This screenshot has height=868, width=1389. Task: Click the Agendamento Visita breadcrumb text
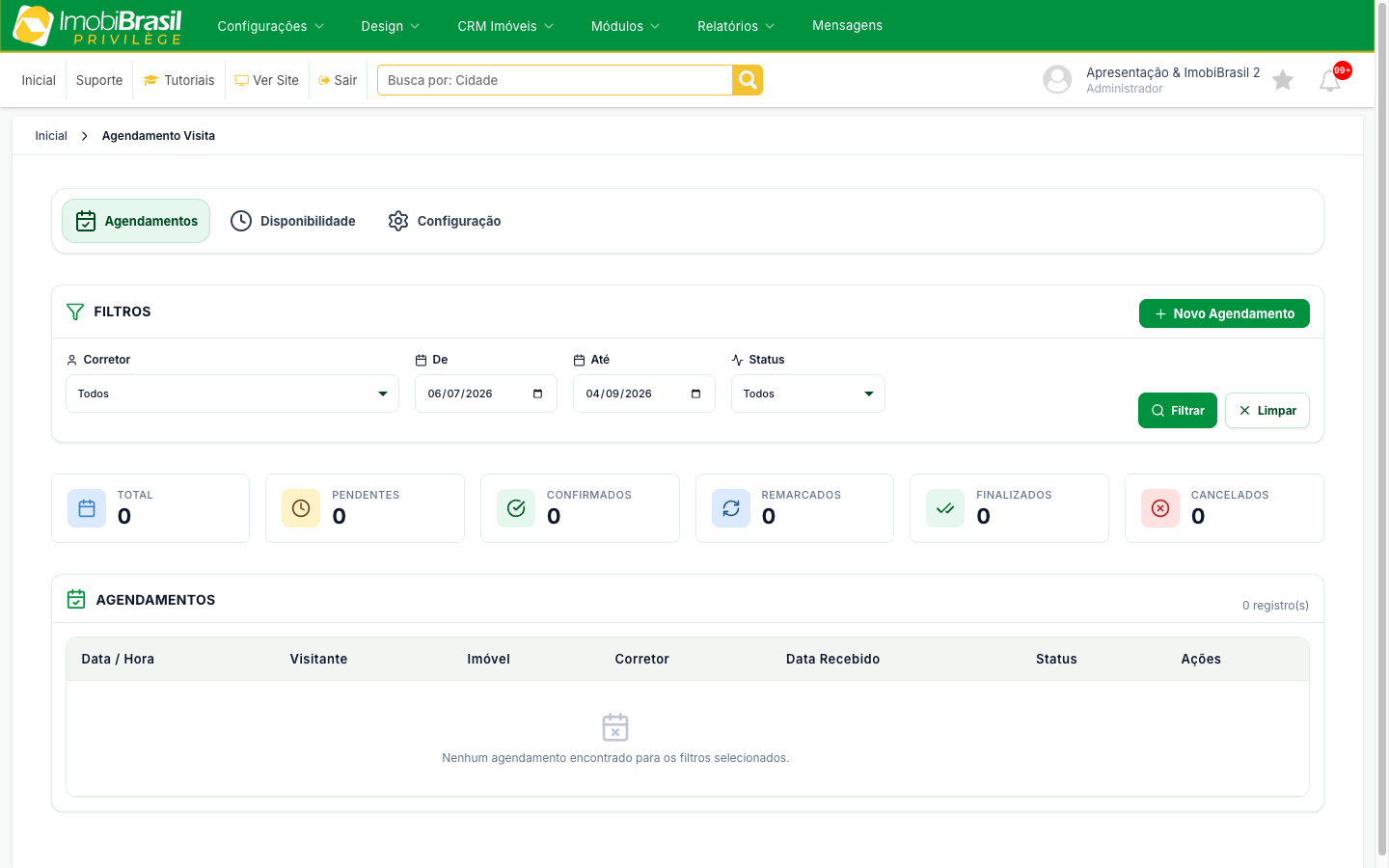(x=158, y=136)
